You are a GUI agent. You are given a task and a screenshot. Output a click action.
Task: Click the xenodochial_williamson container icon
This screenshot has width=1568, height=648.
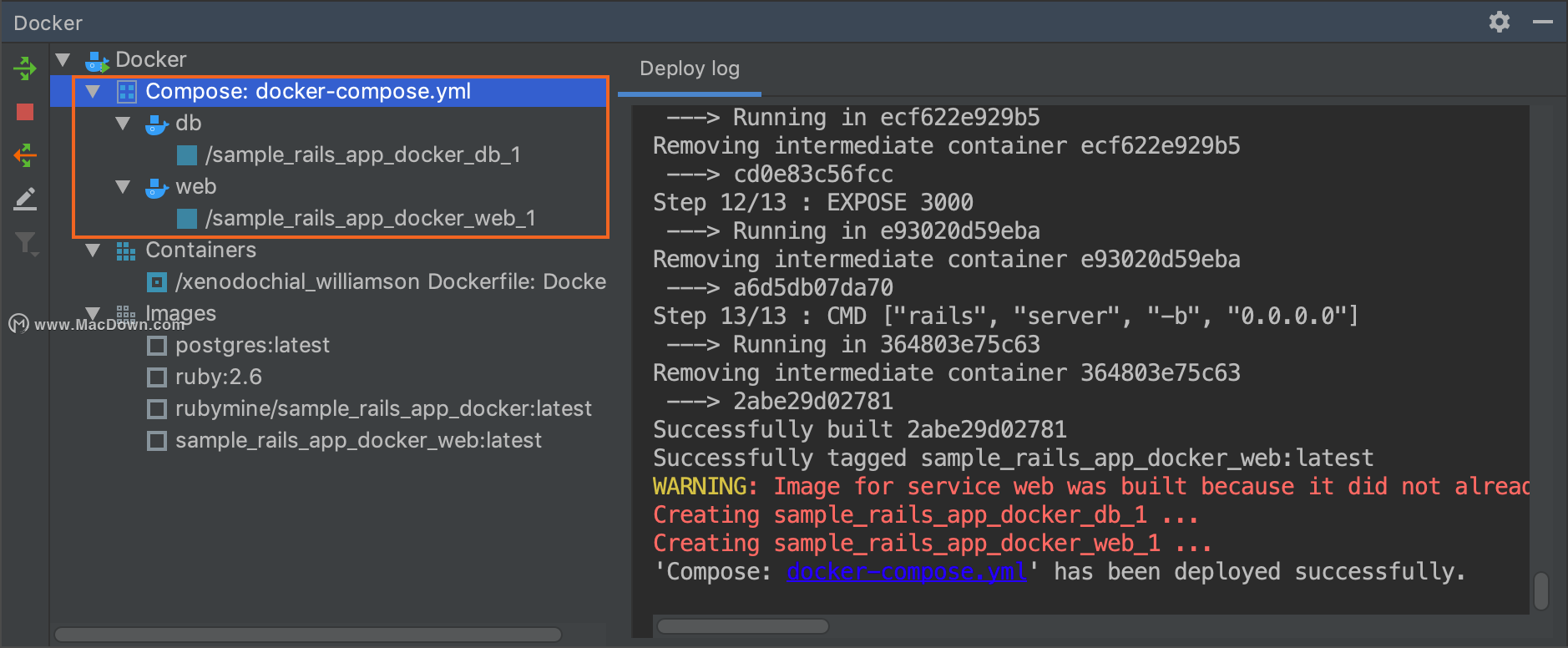pos(157,282)
